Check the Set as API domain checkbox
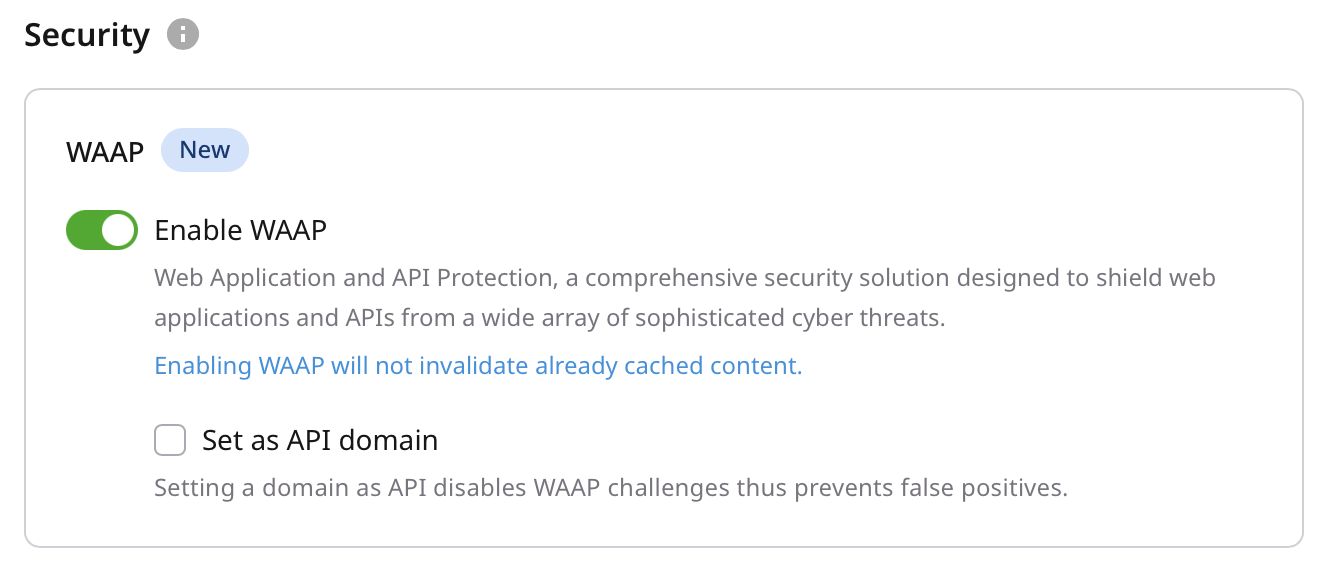Screen dimensions: 1323x573 pyautogui.click(x=170, y=440)
